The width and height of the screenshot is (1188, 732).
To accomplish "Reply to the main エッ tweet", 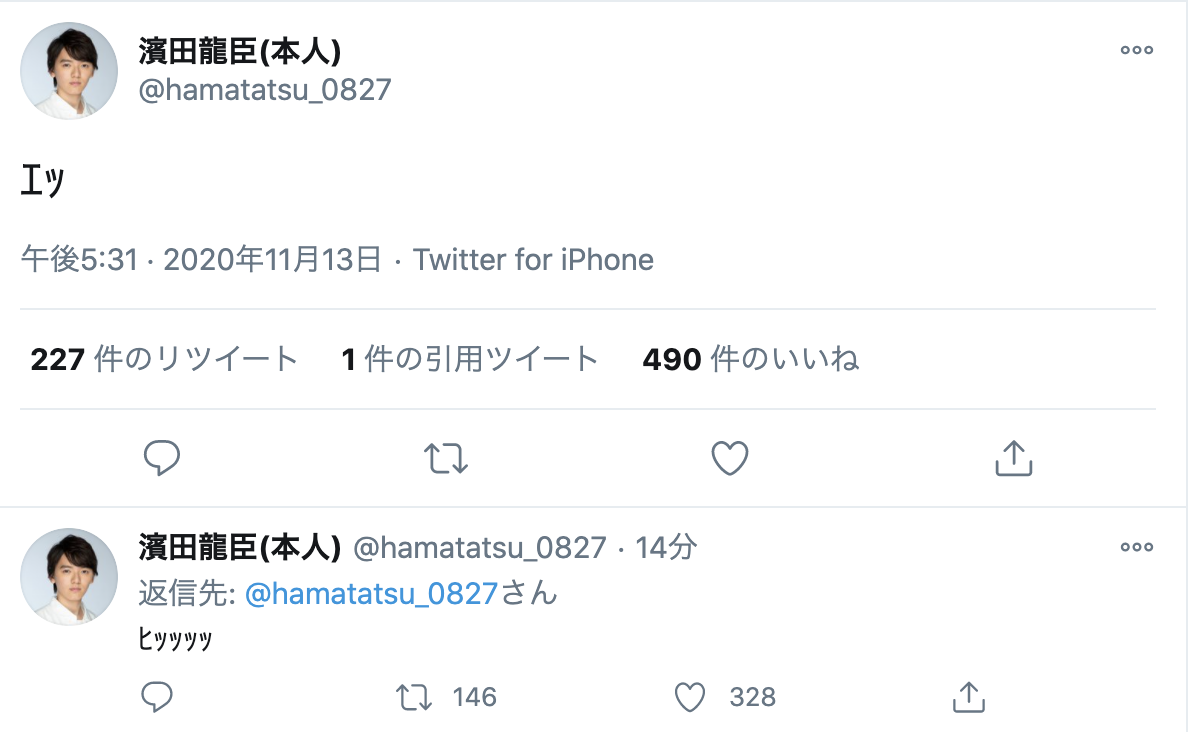I will (x=162, y=458).
